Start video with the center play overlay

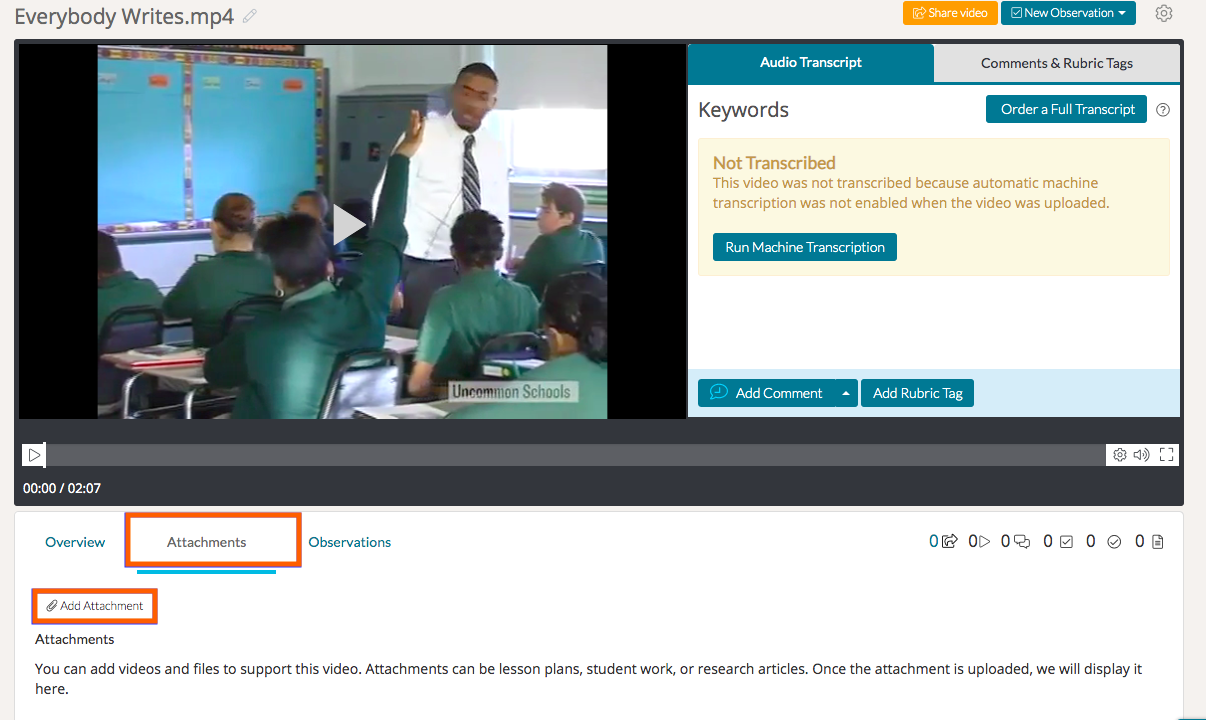click(349, 225)
